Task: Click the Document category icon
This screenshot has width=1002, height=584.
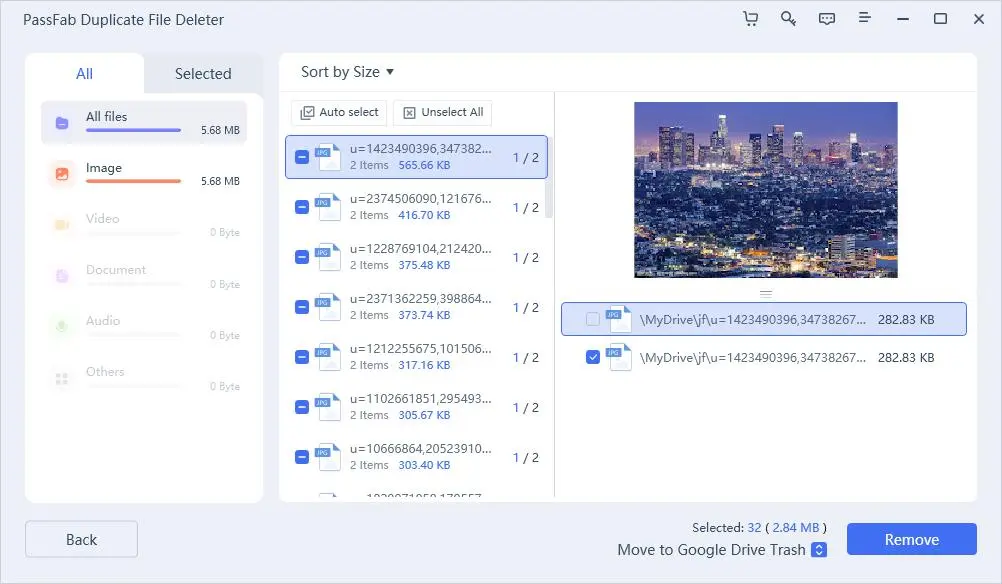Action: coord(62,276)
